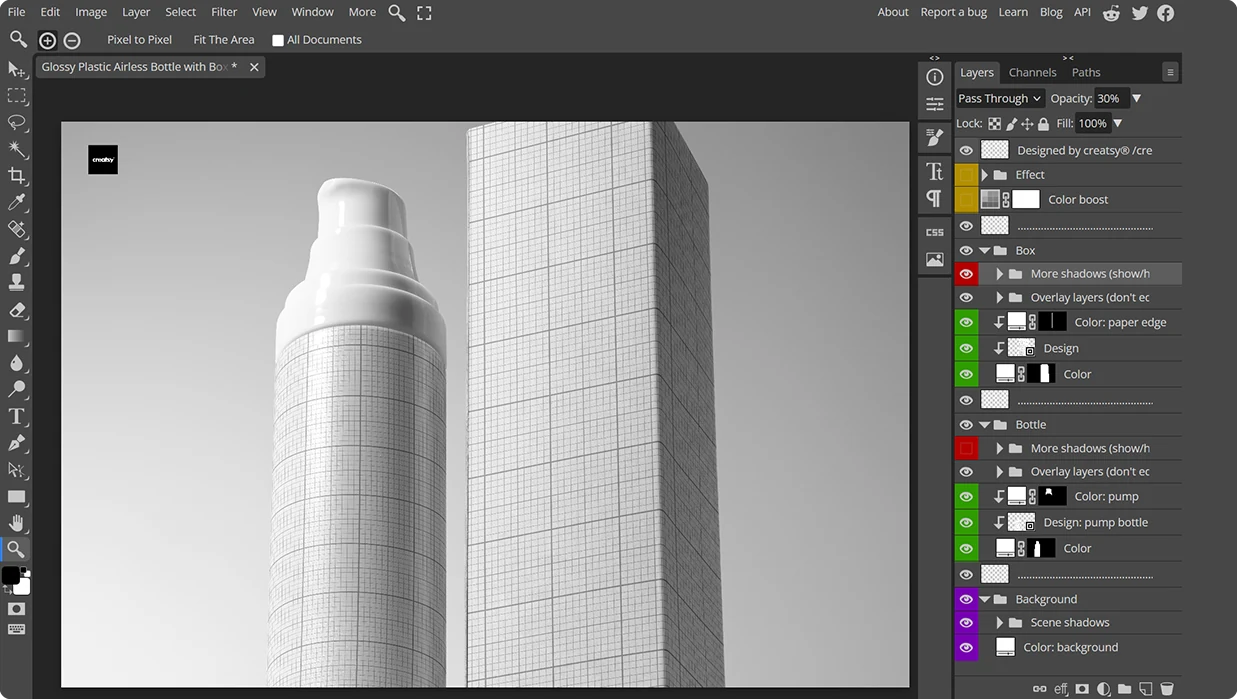The height and width of the screenshot is (699, 1237).
Task: Delete layer using the trash icon
Action: pyautogui.click(x=1167, y=689)
